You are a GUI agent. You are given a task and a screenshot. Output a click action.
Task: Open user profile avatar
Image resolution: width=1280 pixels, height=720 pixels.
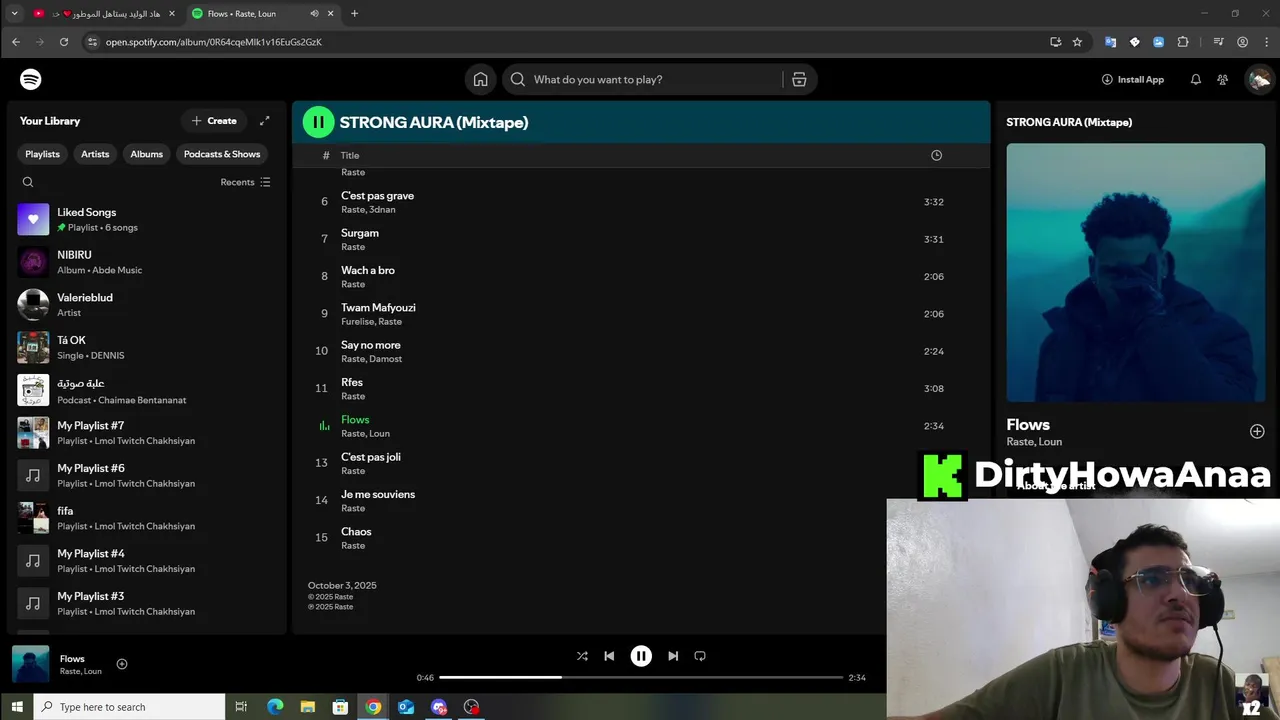pyautogui.click(x=1259, y=79)
